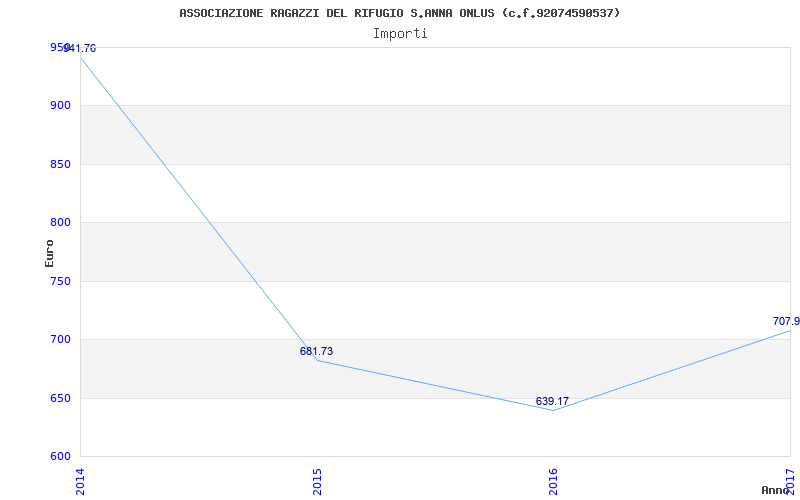Click the 2015 x-axis label

[x=317, y=482]
